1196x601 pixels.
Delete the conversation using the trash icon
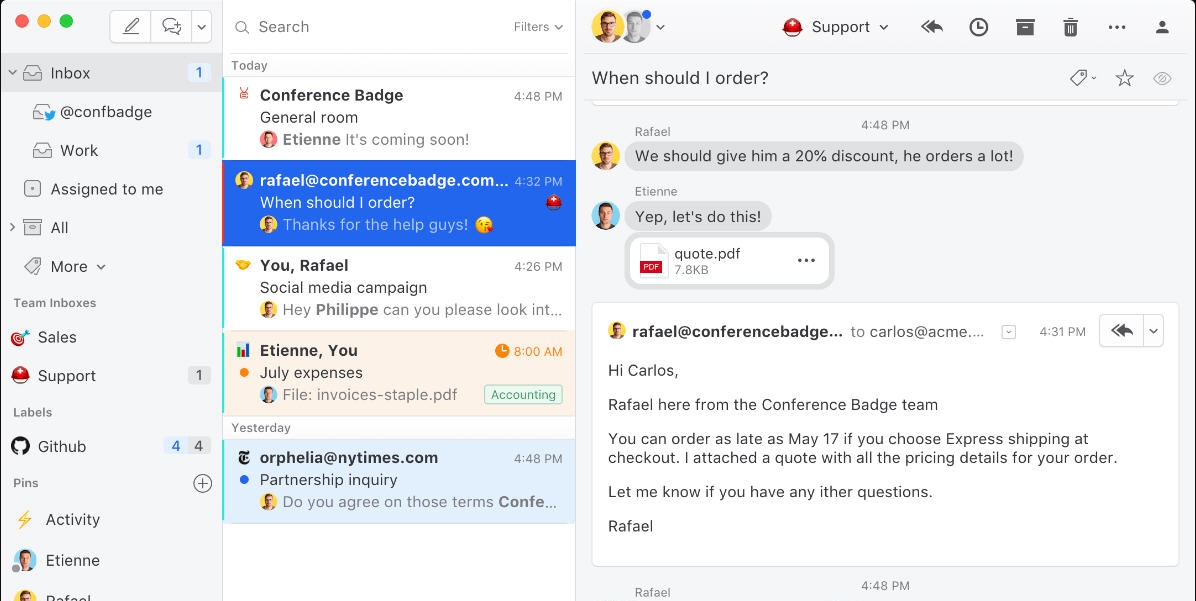click(1070, 27)
